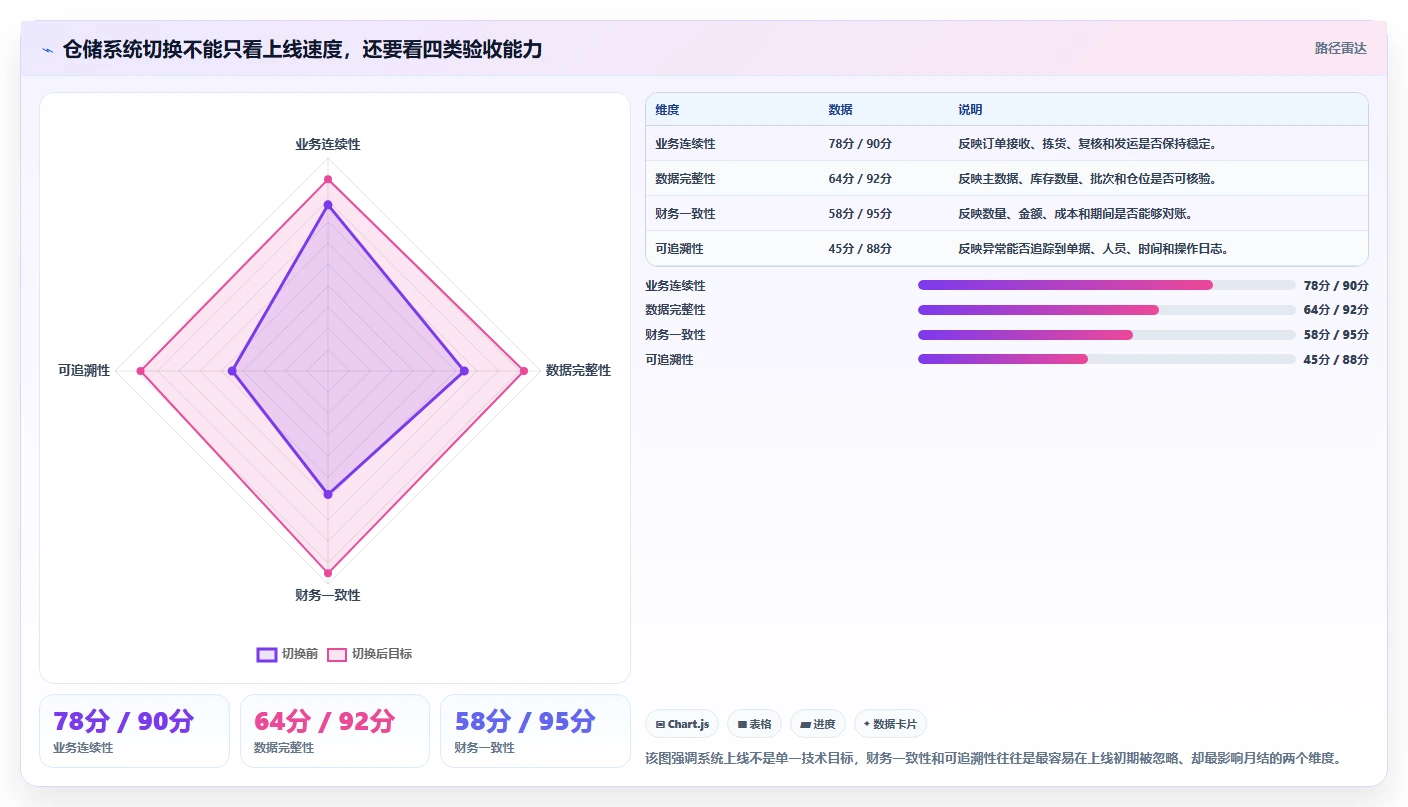The image size is (1408, 807).
Task: Click table value 78分 / 90分
Action: coord(860,144)
